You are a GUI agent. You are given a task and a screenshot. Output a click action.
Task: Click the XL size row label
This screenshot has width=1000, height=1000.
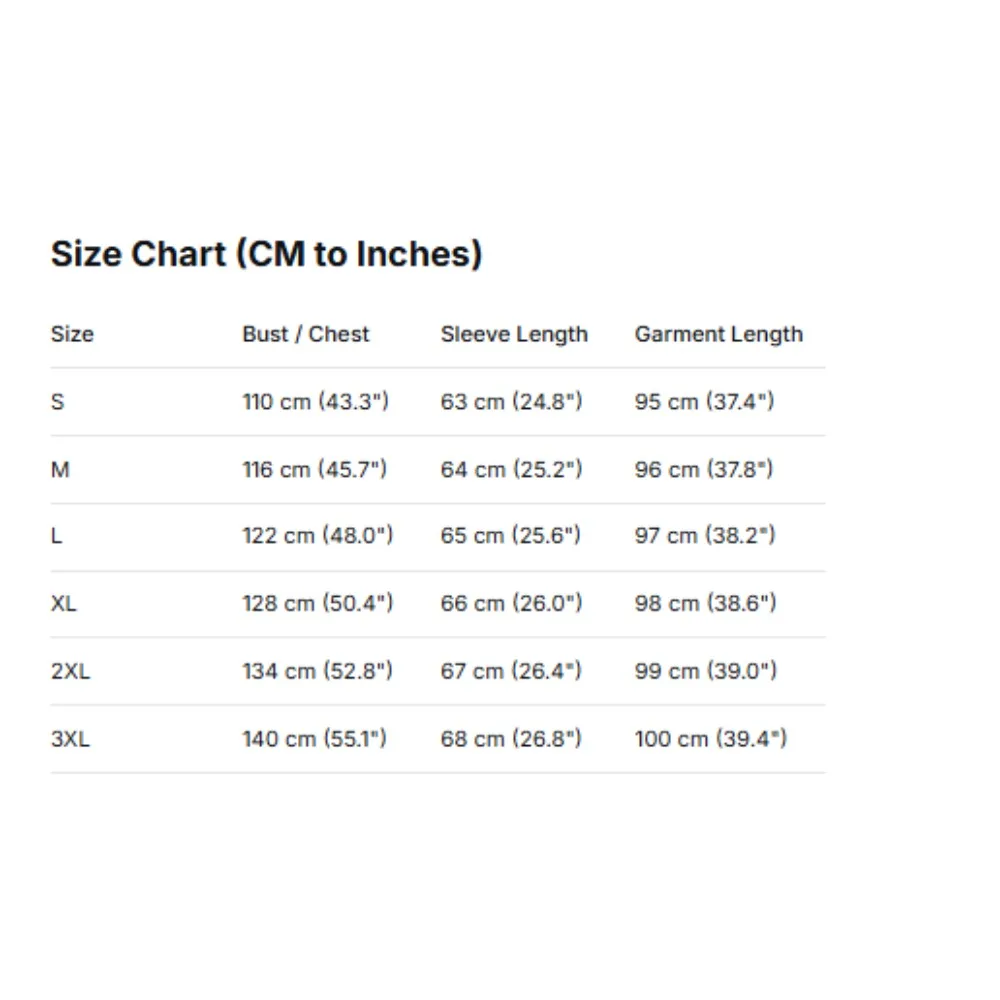[64, 603]
